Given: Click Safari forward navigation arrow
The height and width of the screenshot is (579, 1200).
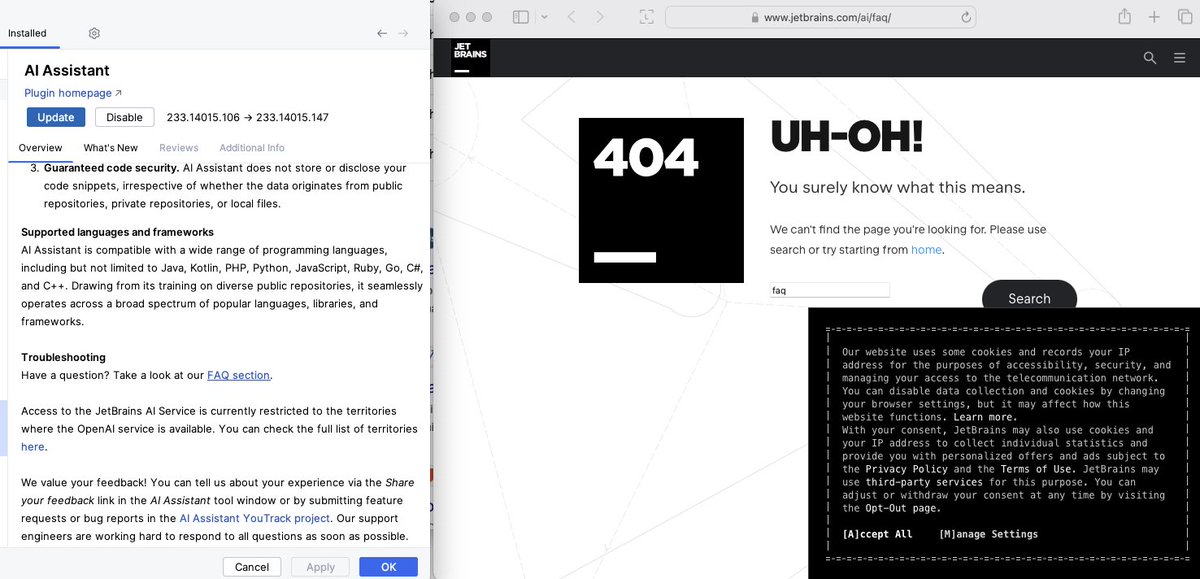Looking at the screenshot, I should point(600,17).
